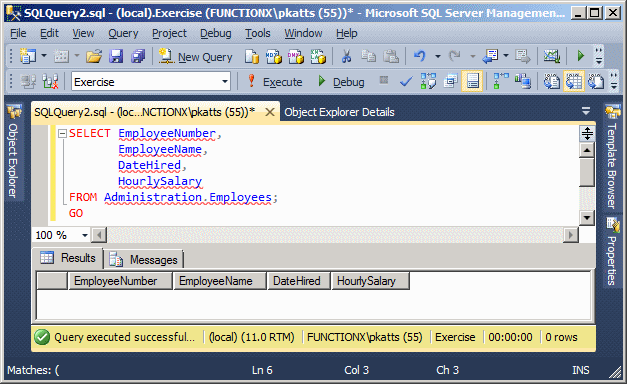Image resolution: width=627 pixels, height=384 pixels.
Task: Click the Debug button in the SQL Editor toolbar
Action: click(x=341, y=82)
